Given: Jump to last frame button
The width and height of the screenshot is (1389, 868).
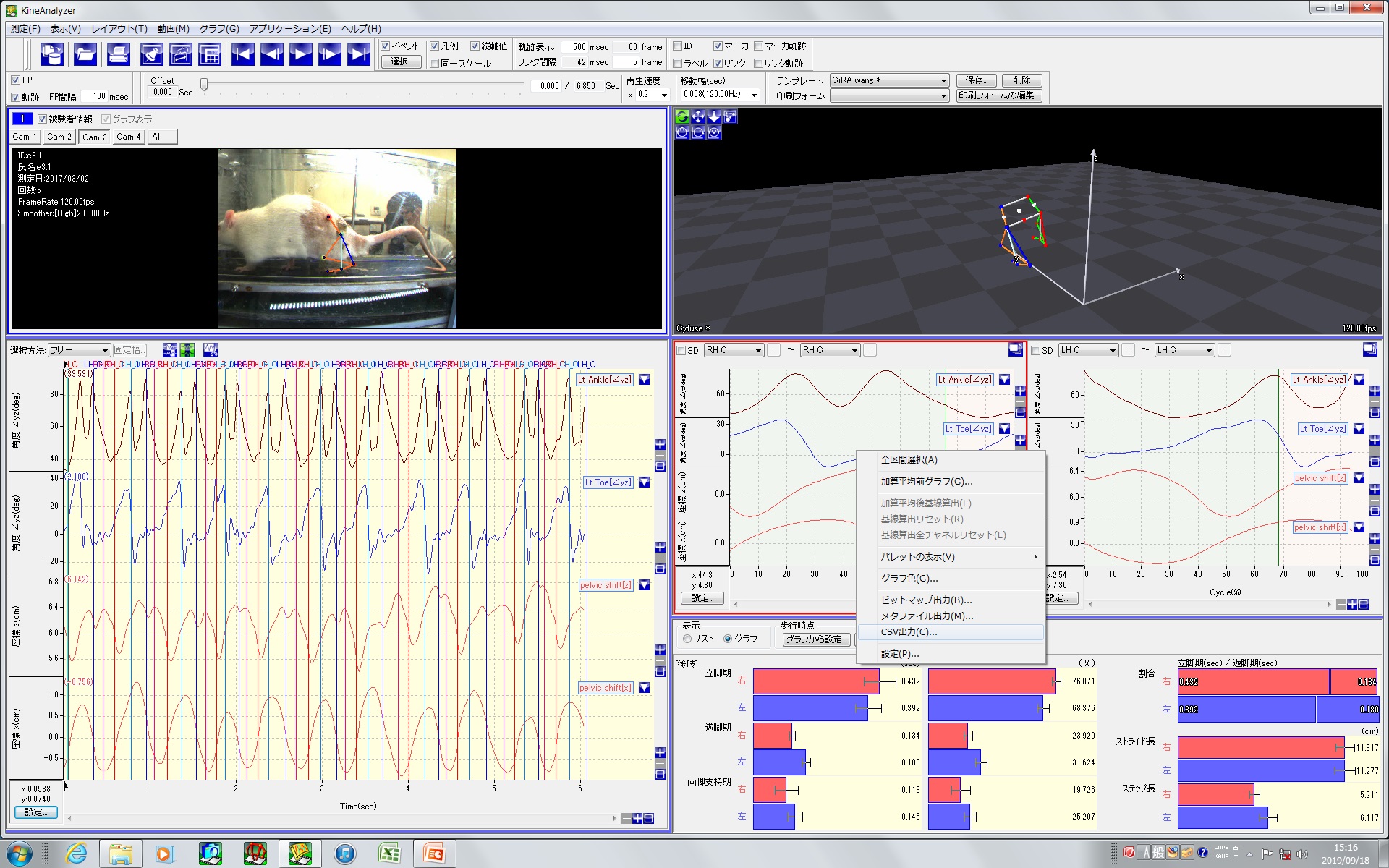Looking at the screenshot, I should [x=359, y=54].
